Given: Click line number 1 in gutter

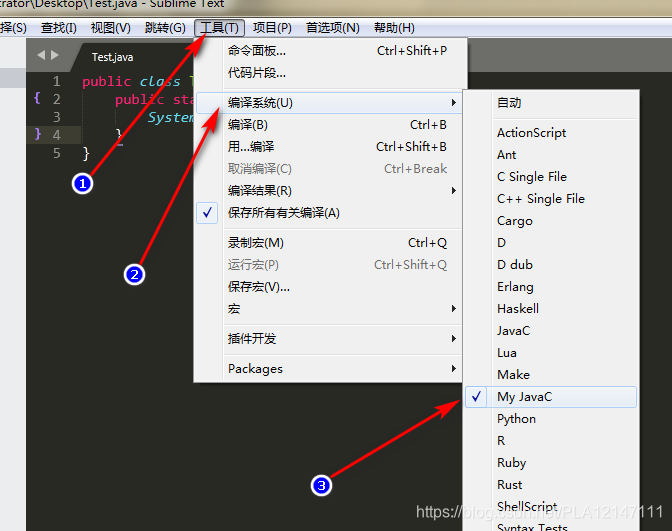Looking at the screenshot, I should (x=57, y=81).
